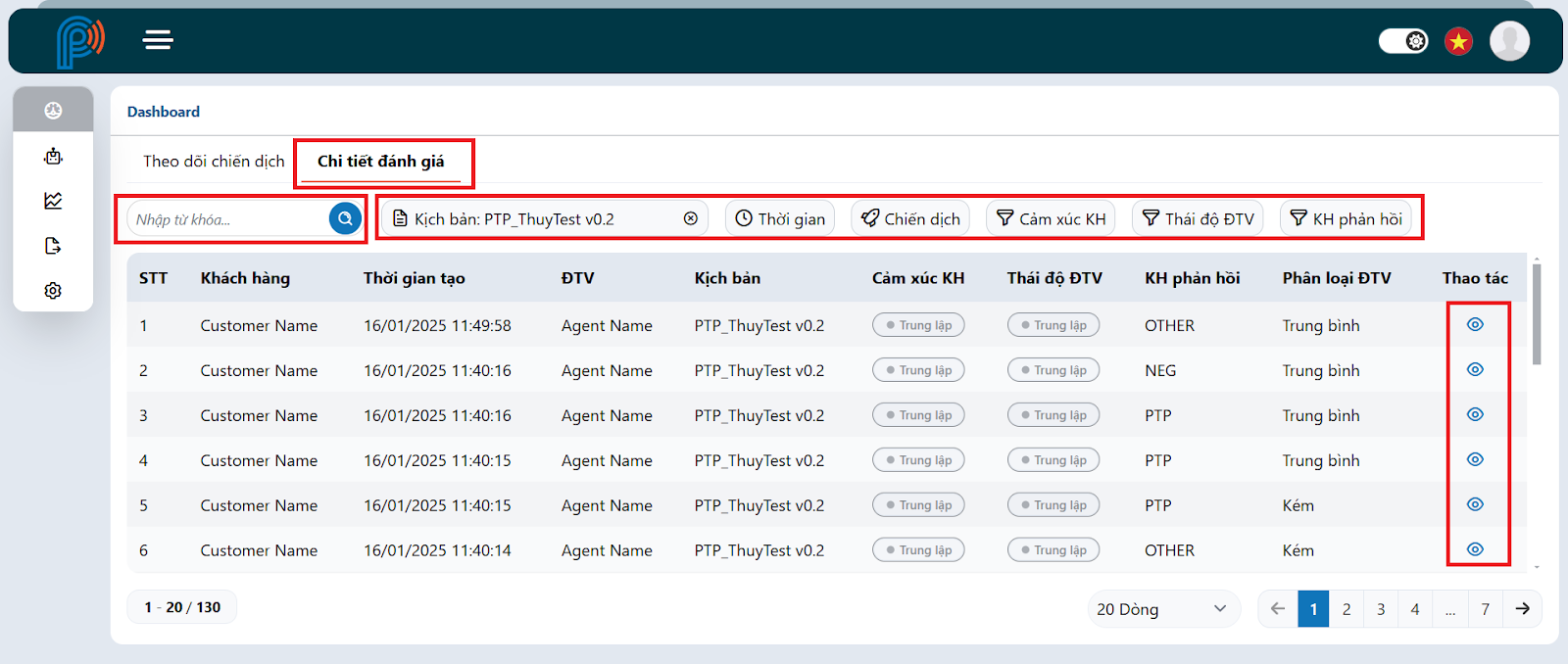The width and height of the screenshot is (1568, 664).
Task: Open the hamburger menu in header
Action: [158, 40]
